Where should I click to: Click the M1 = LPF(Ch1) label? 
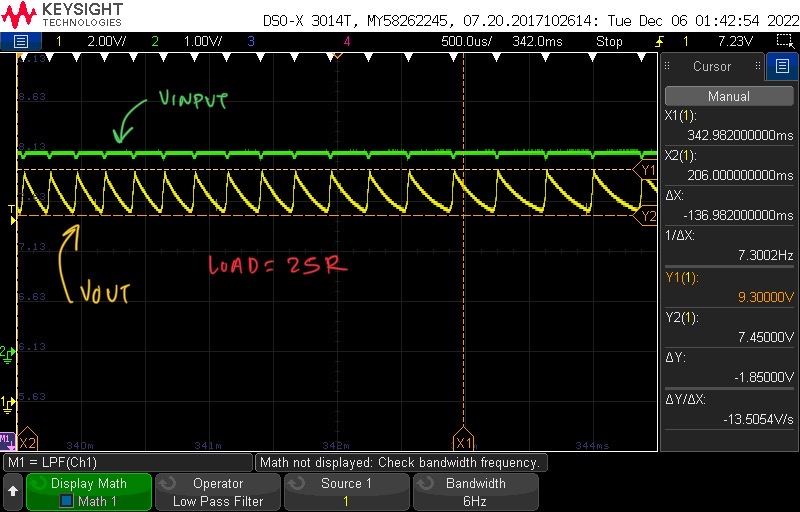(x=53, y=463)
